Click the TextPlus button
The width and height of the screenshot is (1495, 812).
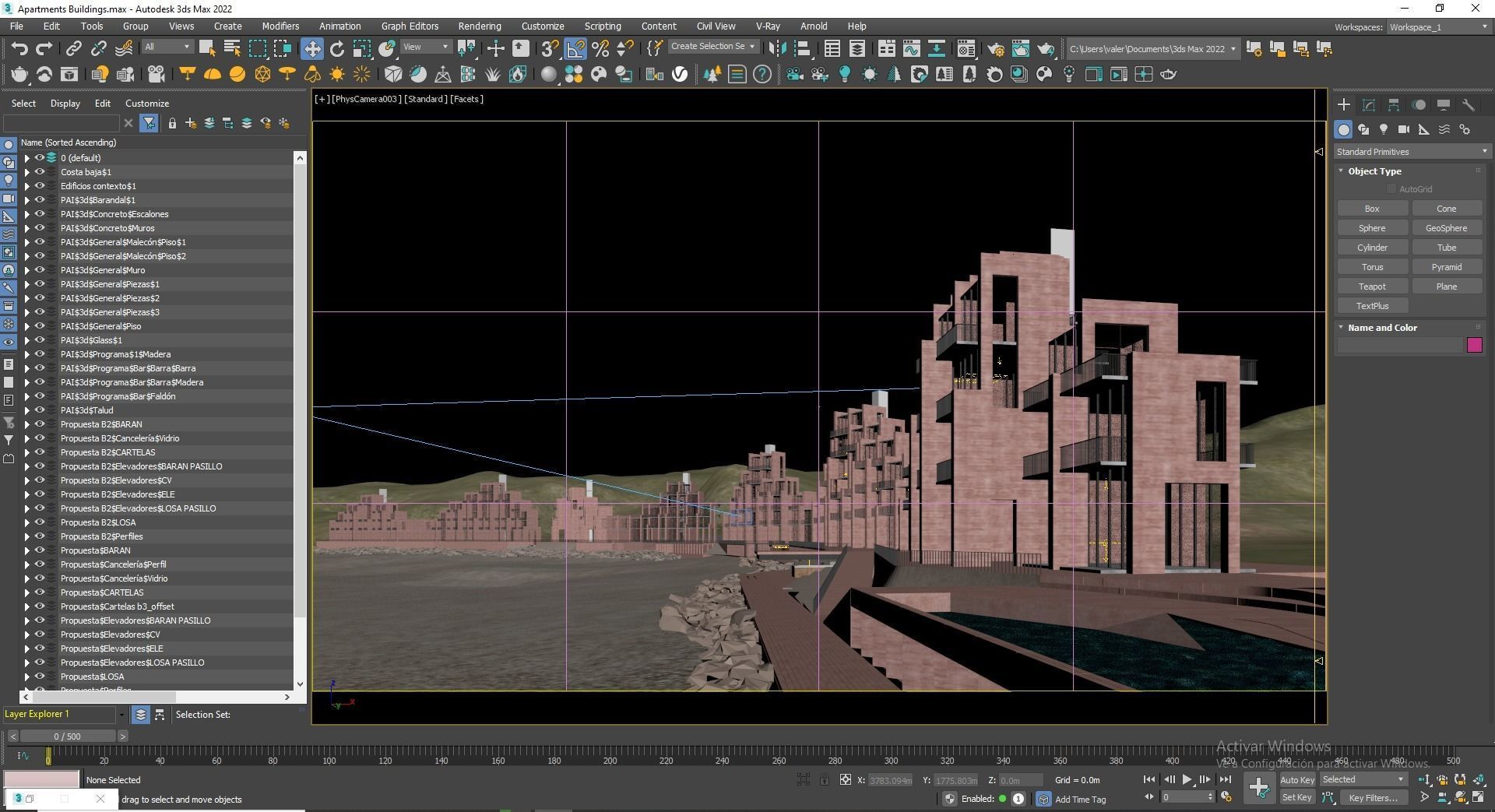(1372, 306)
